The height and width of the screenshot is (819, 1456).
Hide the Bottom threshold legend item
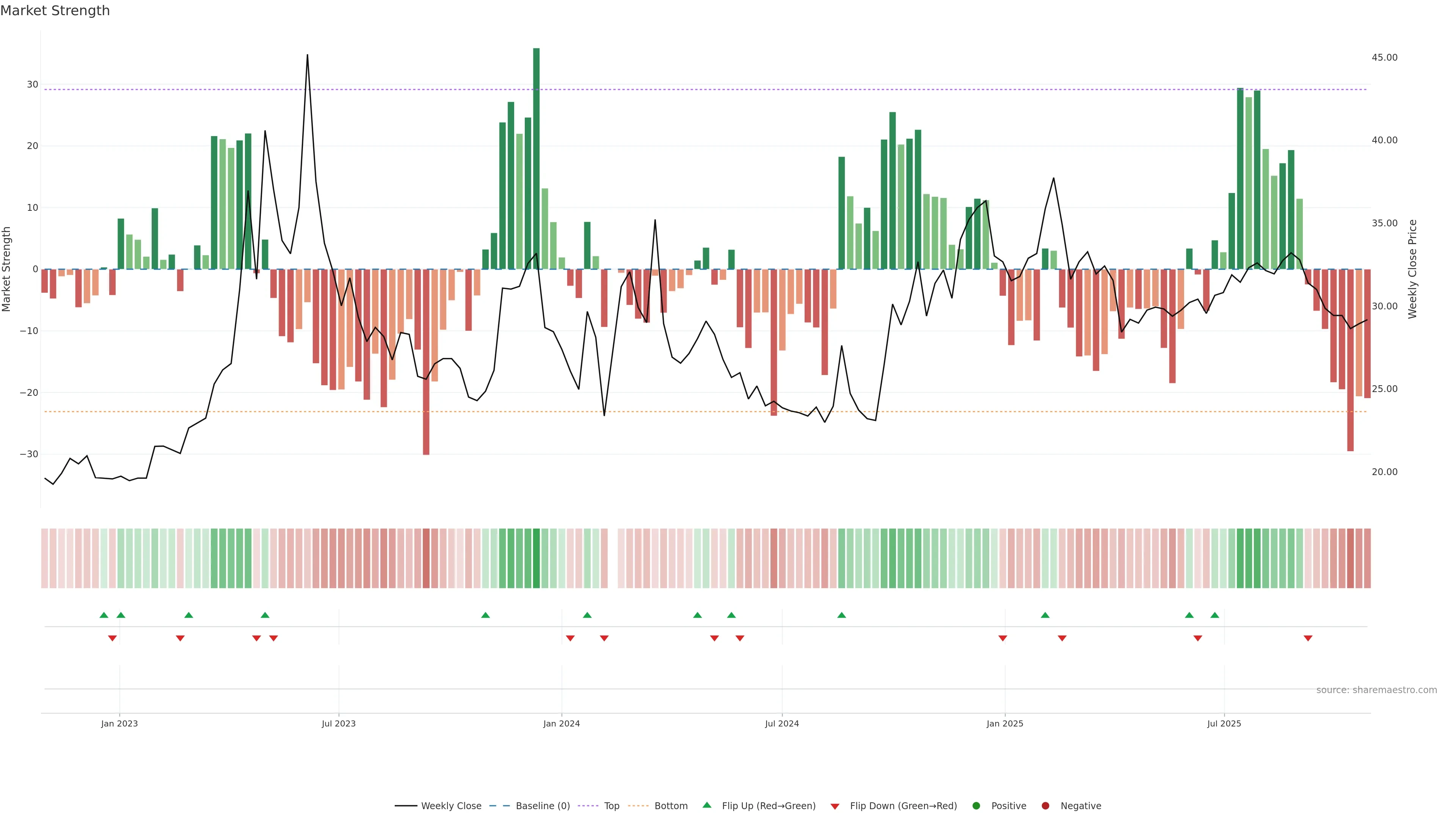[x=670, y=806]
